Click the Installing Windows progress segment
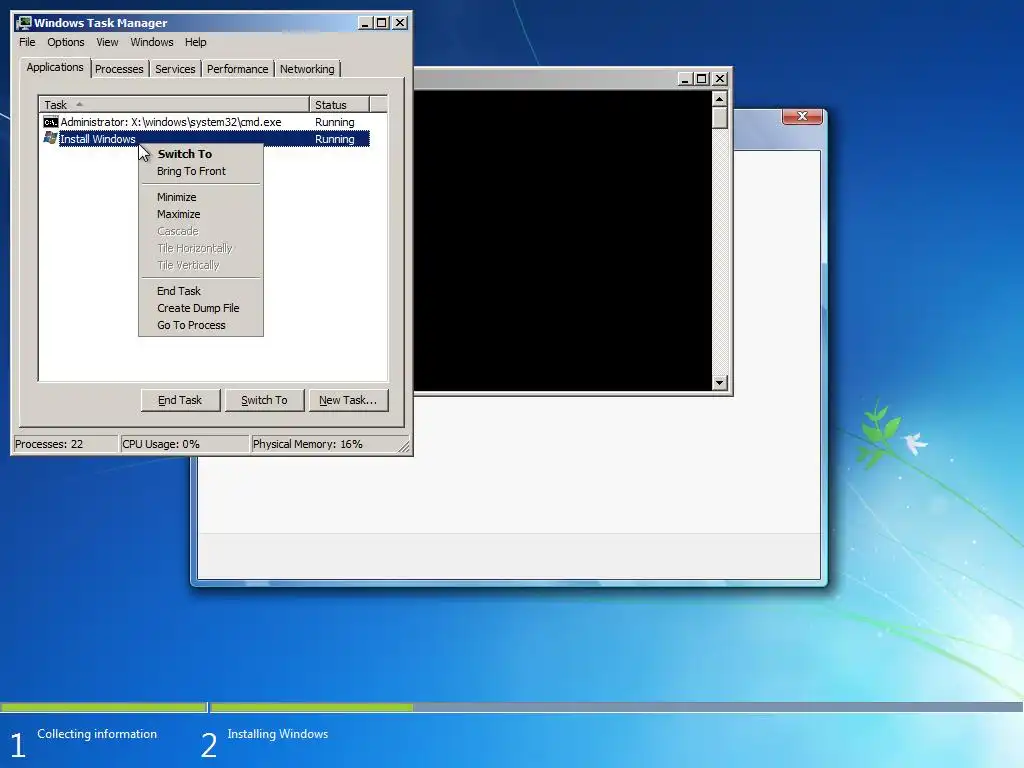Screen dimensions: 1024x768 coord(312,707)
